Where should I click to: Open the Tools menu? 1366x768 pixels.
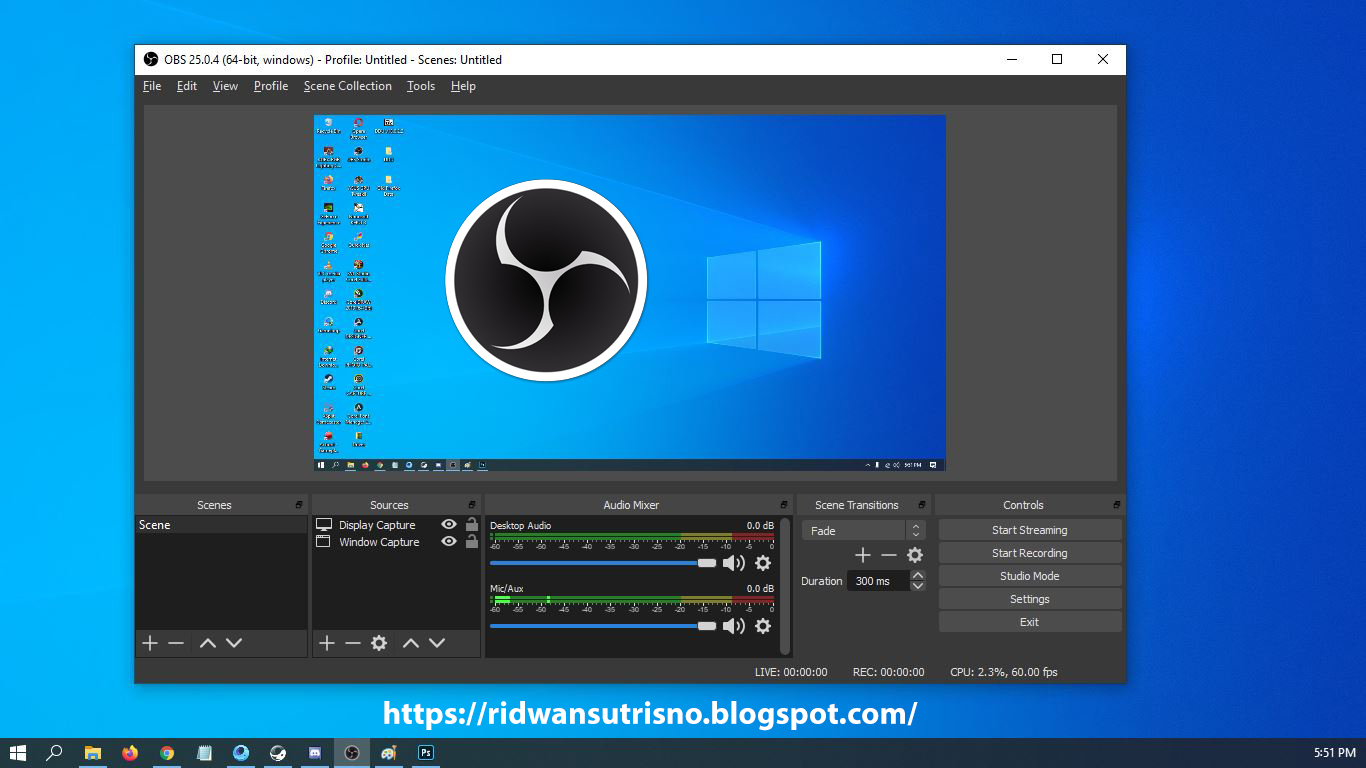click(x=421, y=86)
